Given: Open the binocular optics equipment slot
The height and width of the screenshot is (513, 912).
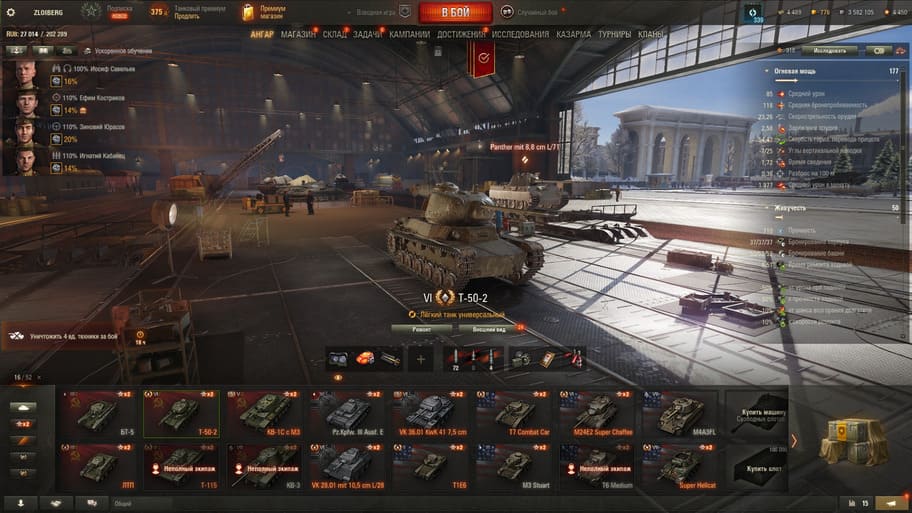Looking at the screenshot, I should 338,359.
